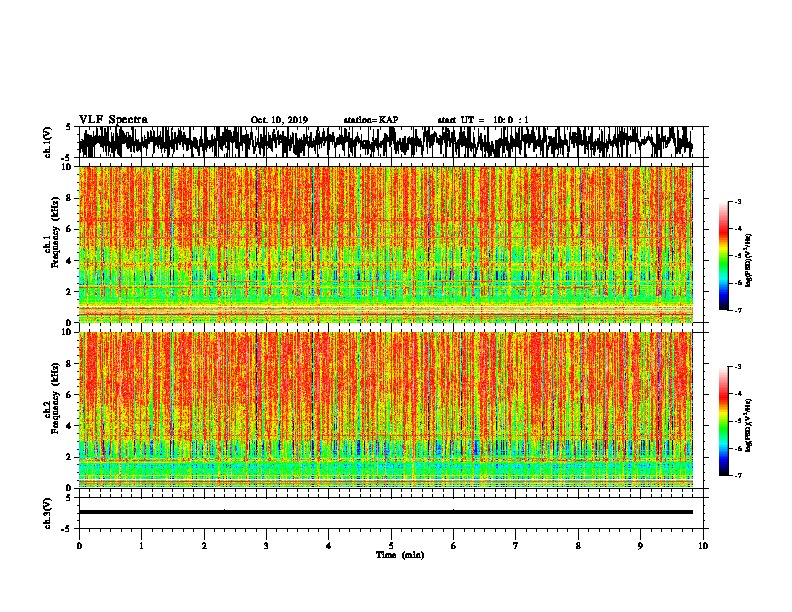
Task: Click the "-3" tick on ch.1 color bar
Action: pos(738,202)
